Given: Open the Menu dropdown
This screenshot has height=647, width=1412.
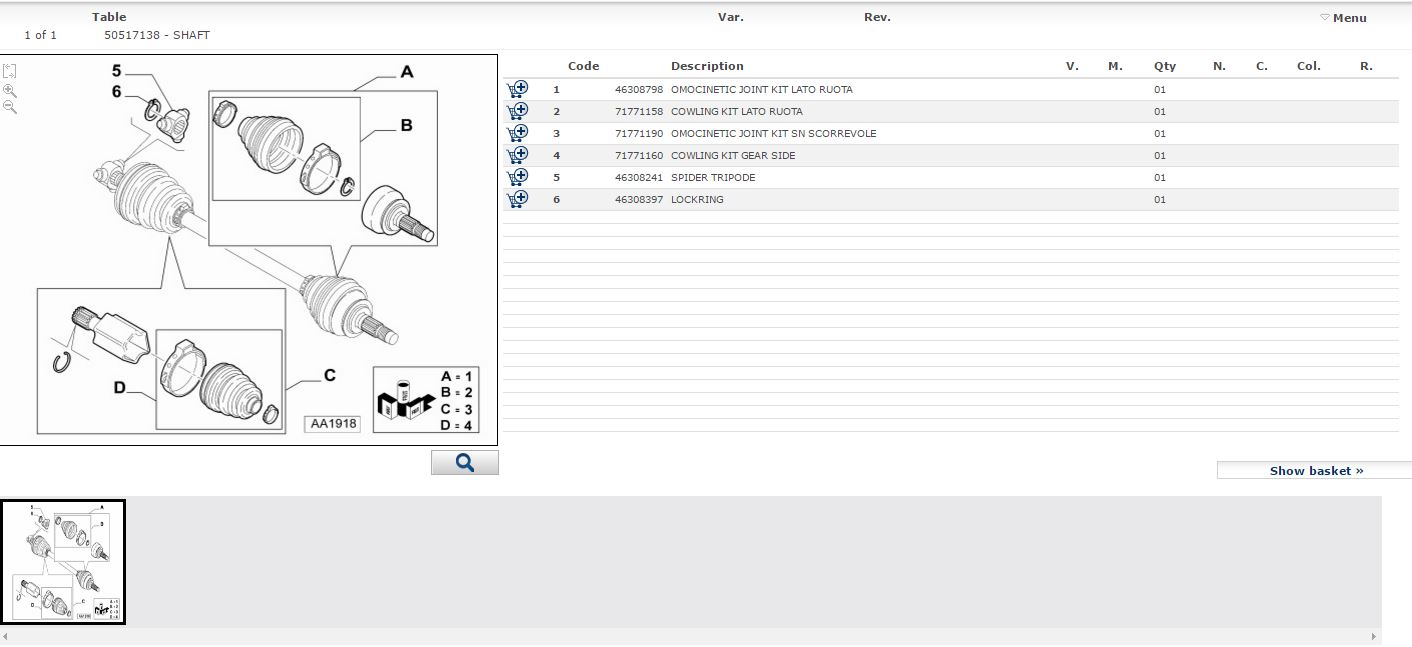Looking at the screenshot, I should click(1343, 18).
